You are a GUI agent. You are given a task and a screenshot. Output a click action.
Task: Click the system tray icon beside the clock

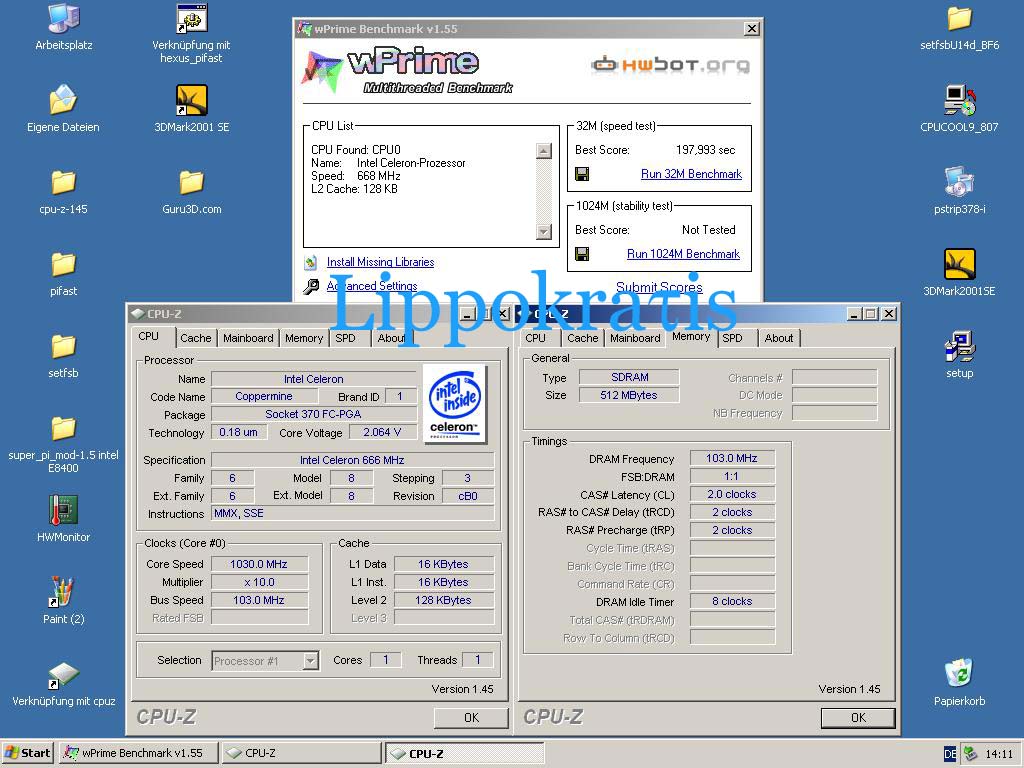[971, 754]
